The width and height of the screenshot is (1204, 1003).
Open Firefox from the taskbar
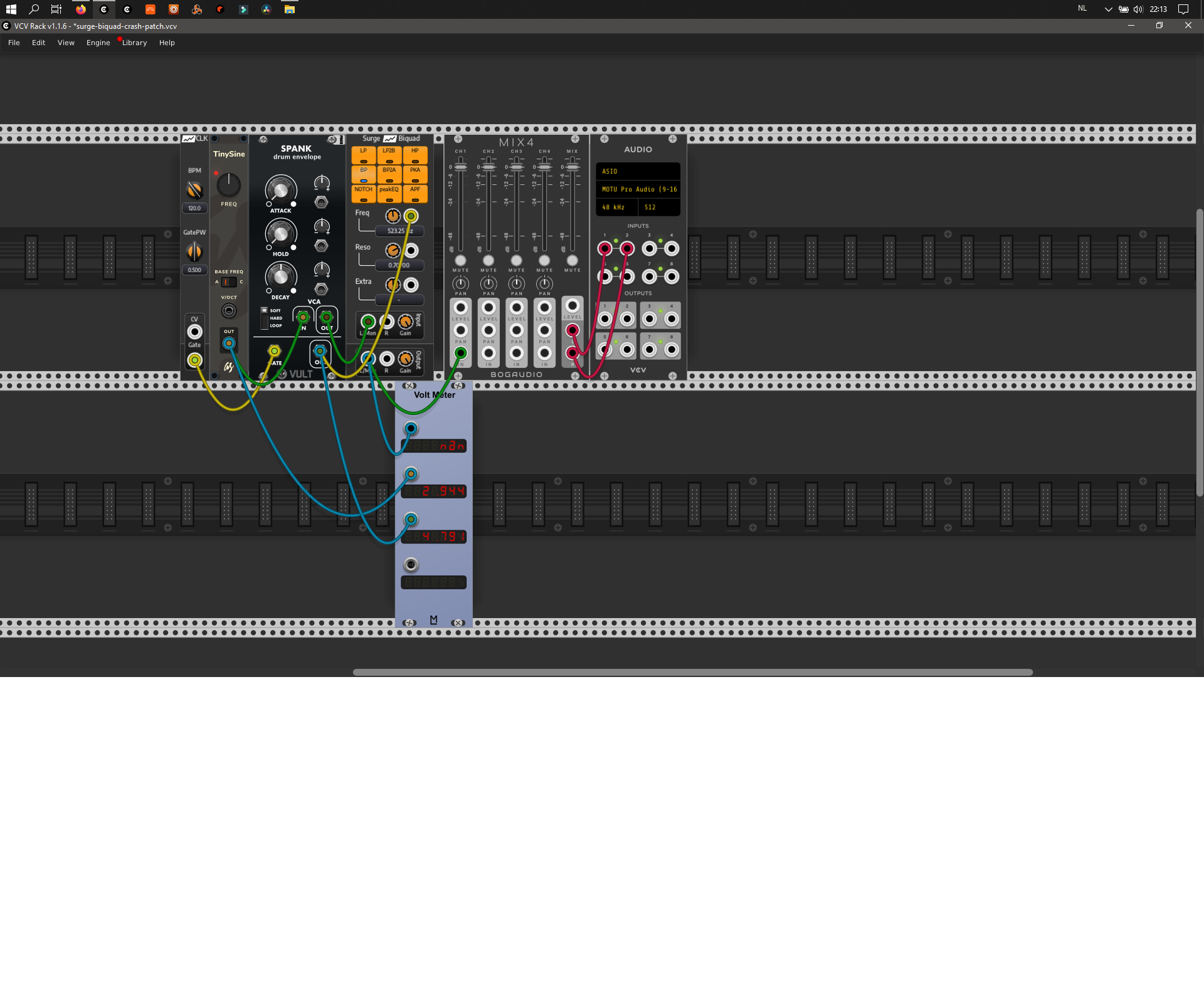coord(80,9)
